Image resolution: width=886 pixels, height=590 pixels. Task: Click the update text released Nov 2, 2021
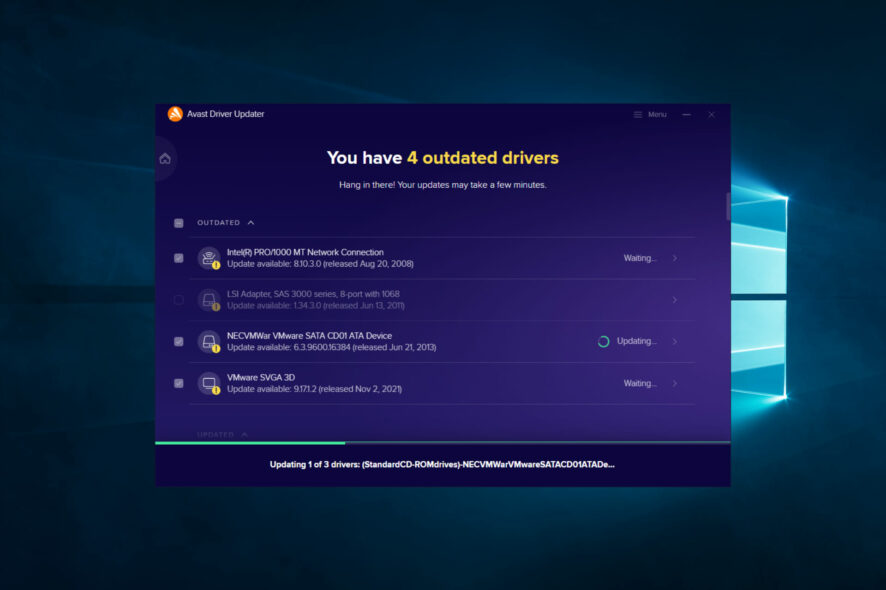(315, 389)
